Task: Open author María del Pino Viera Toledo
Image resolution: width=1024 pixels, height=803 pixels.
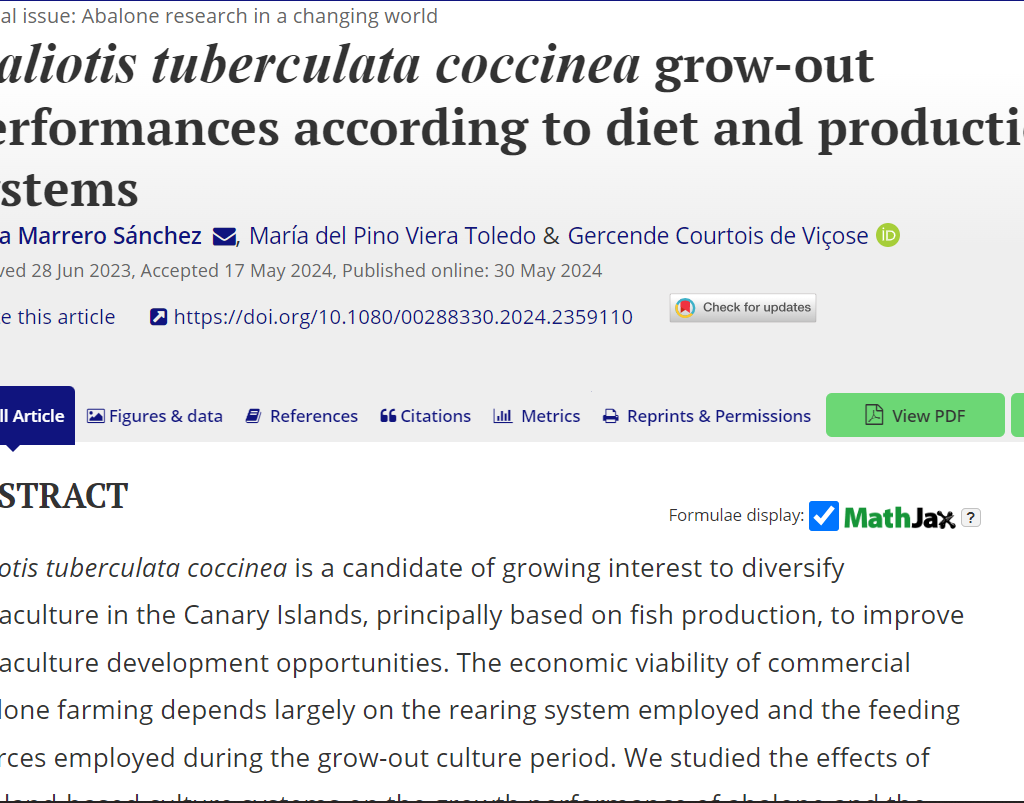Action: [x=392, y=236]
